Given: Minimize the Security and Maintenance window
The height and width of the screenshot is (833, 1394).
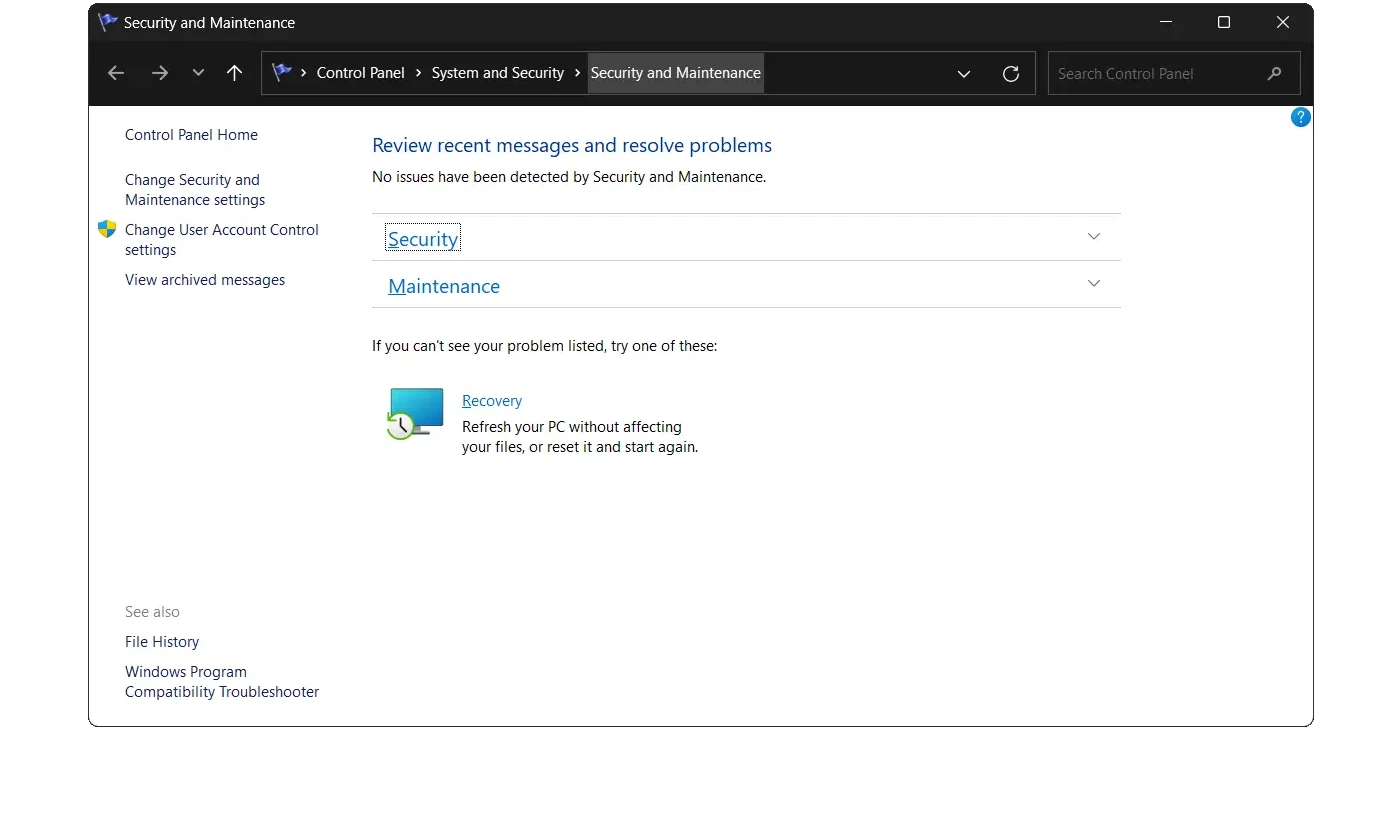Looking at the screenshot, I should (x=1165, y=22).
